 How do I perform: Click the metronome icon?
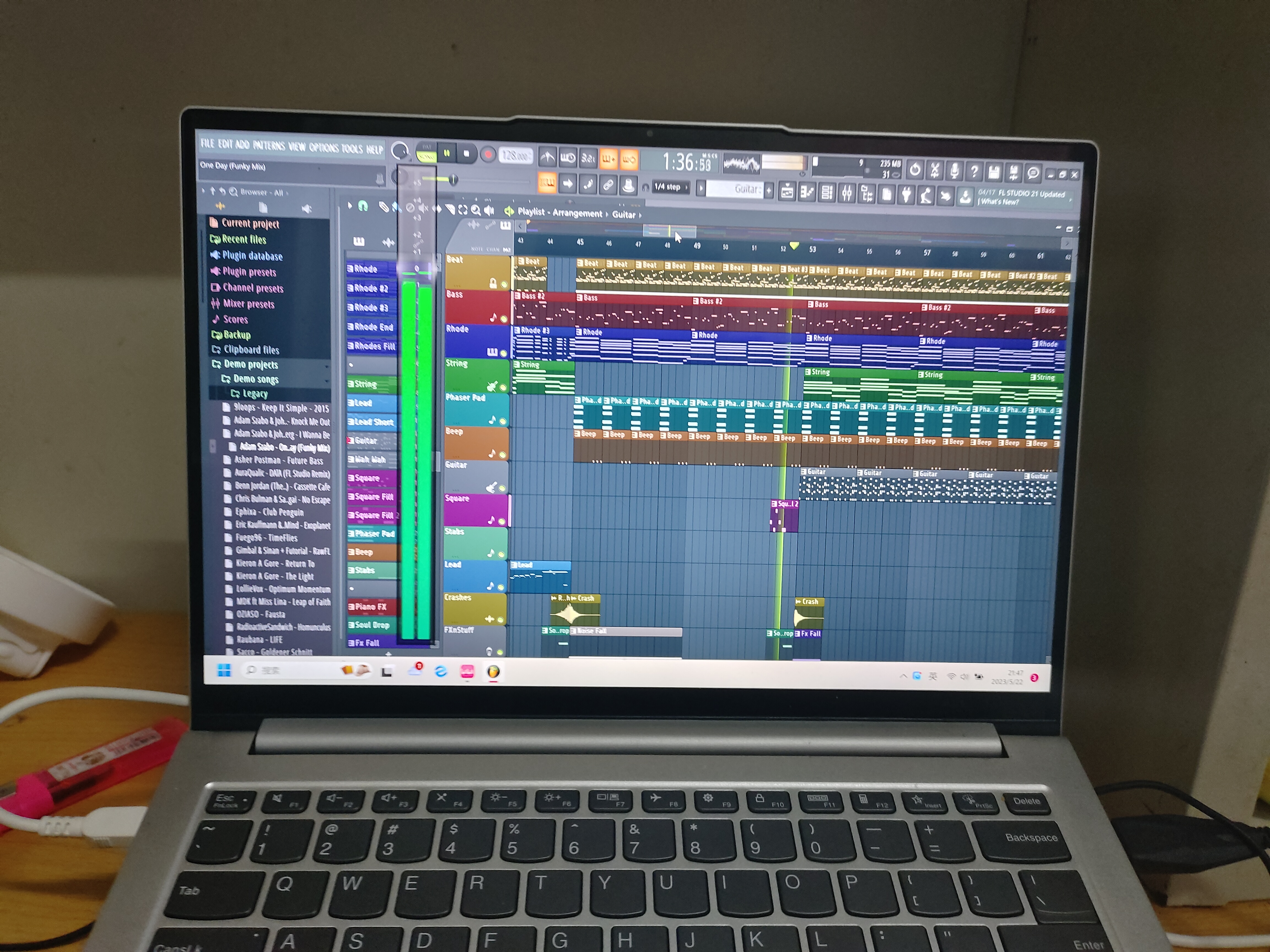[x=548, y=156]
